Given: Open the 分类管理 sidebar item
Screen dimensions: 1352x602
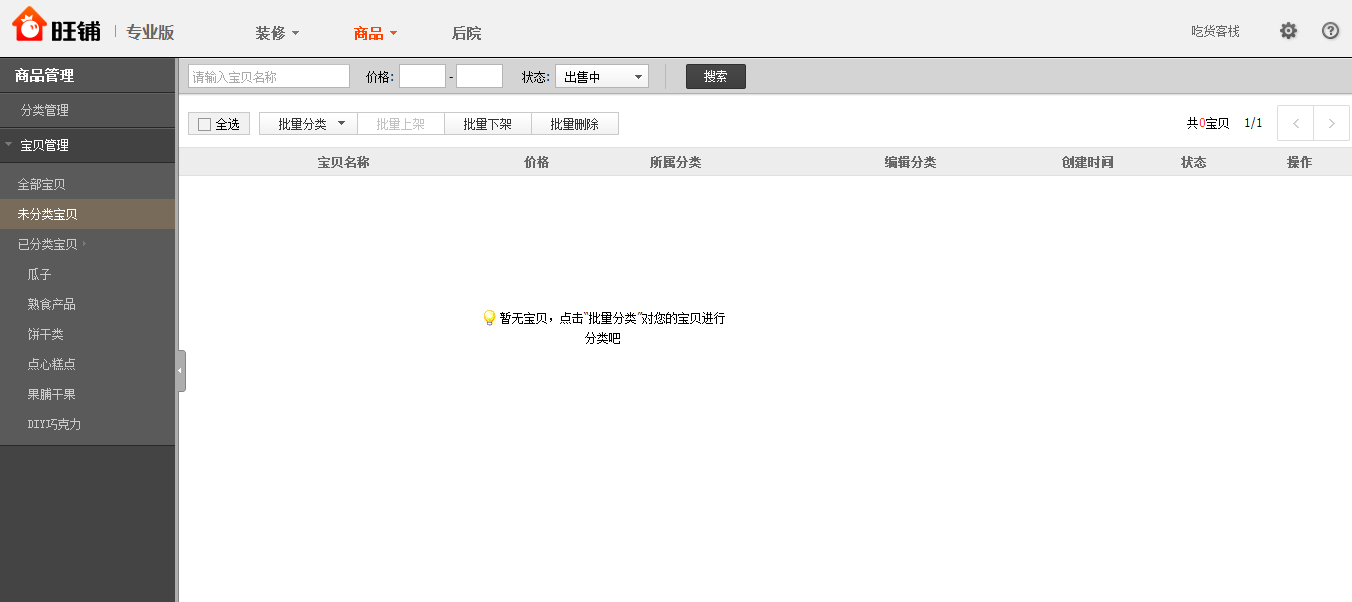Looking at the screenshot, I should coord(45,110).
